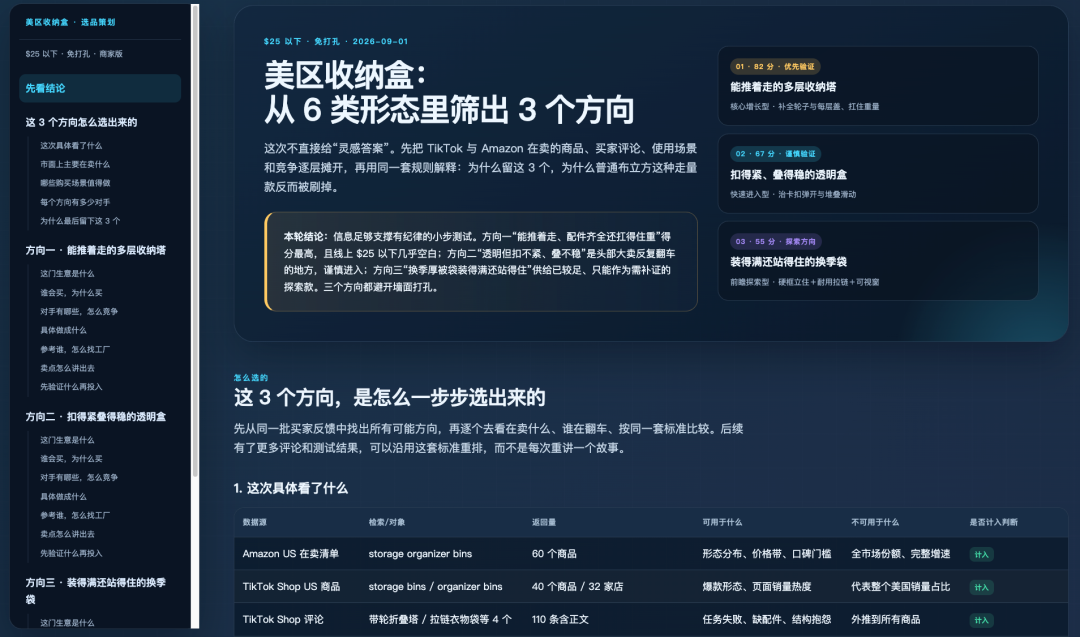Click 这门生意是什么 under 方向二 in sidebar
This screenshot has height=637, width=1080.
tap(68, 439)
